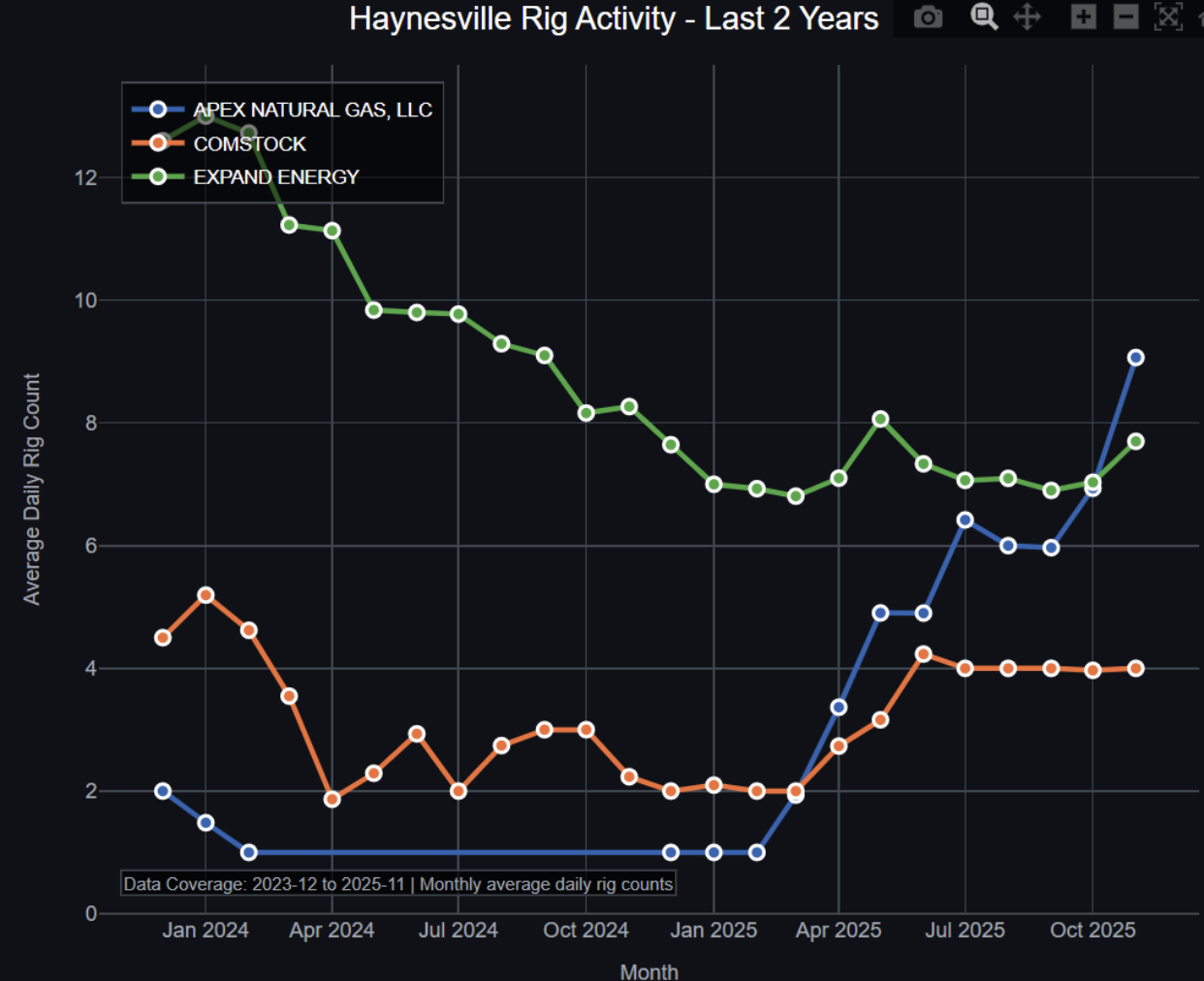Download plot as PNG via camera icon

(x=928, y=17)
